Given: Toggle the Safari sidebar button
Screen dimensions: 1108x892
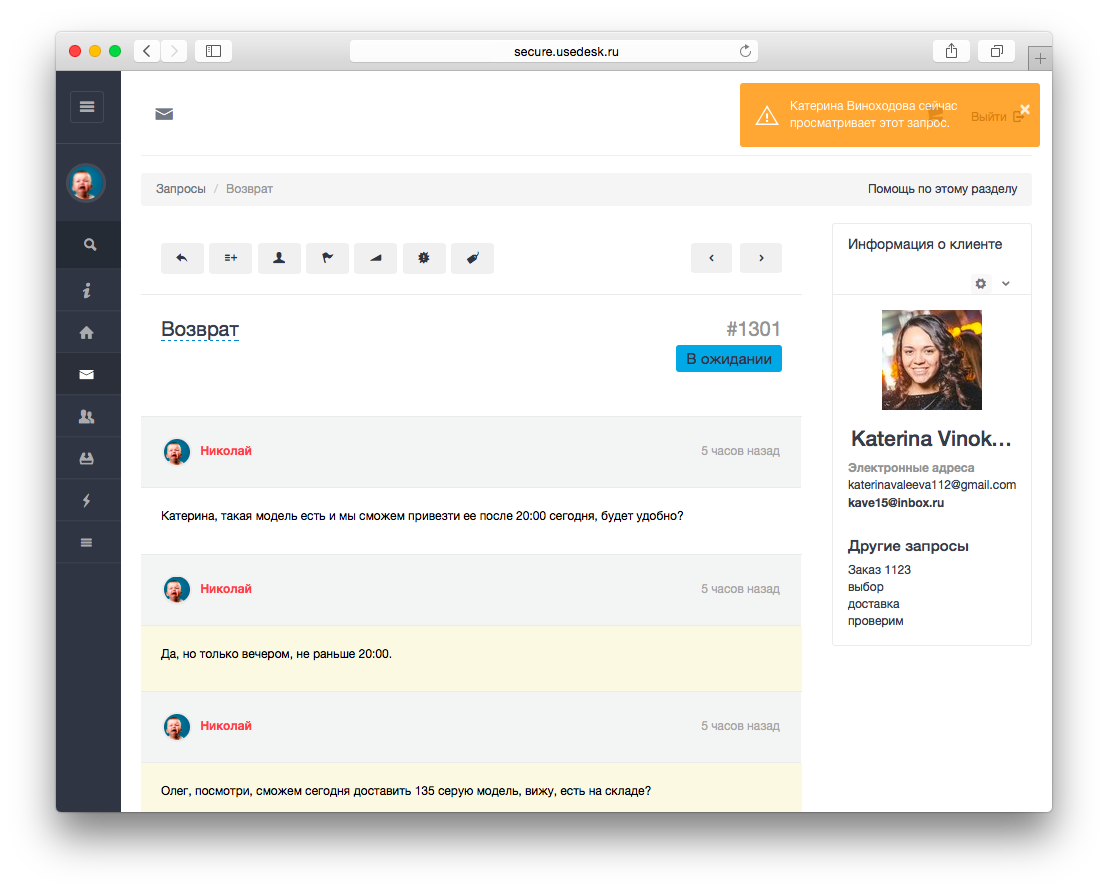Looking at the screenshot, I should point(213,51).
